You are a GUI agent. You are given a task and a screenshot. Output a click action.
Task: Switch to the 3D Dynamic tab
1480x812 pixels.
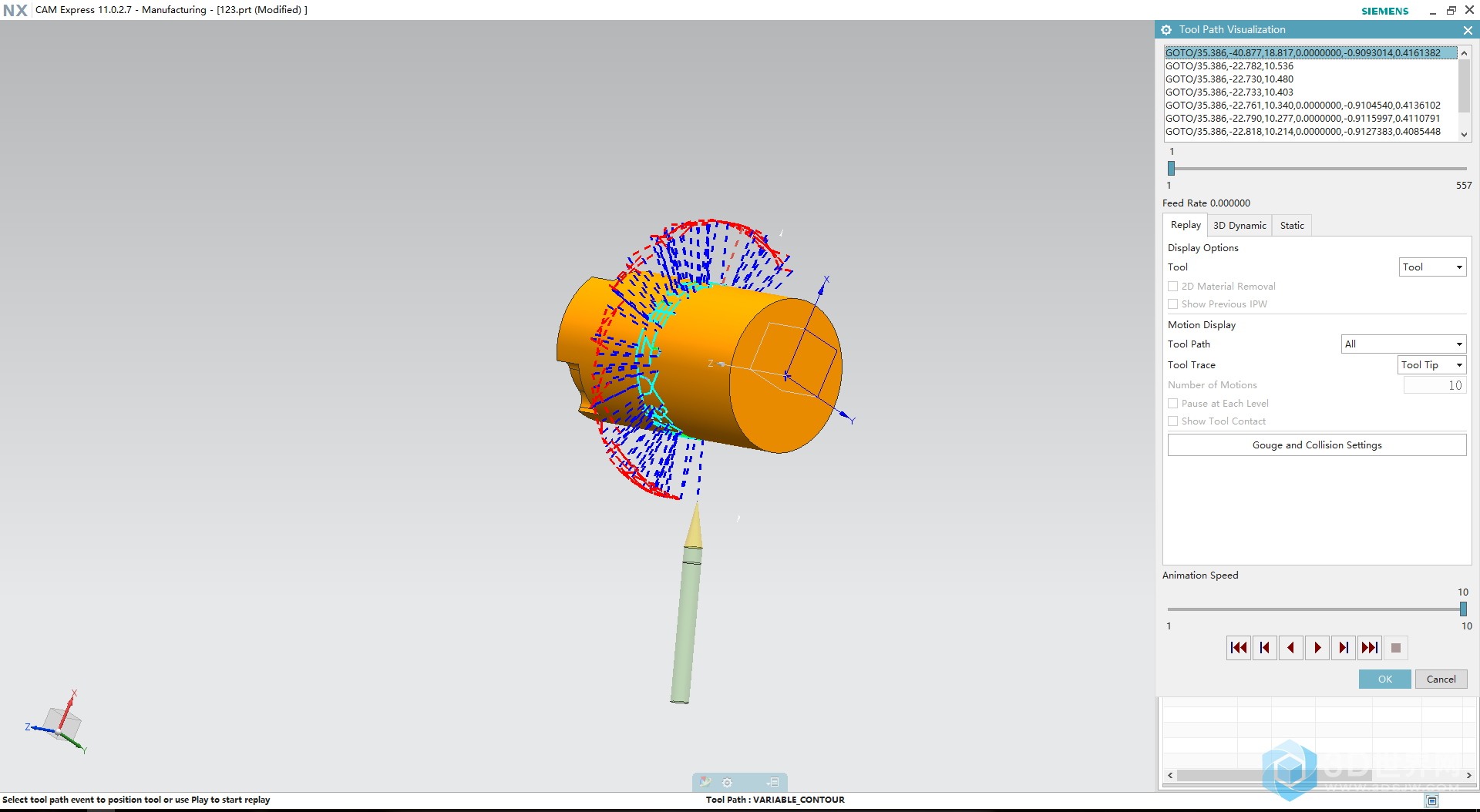(x=1239, y=226)
